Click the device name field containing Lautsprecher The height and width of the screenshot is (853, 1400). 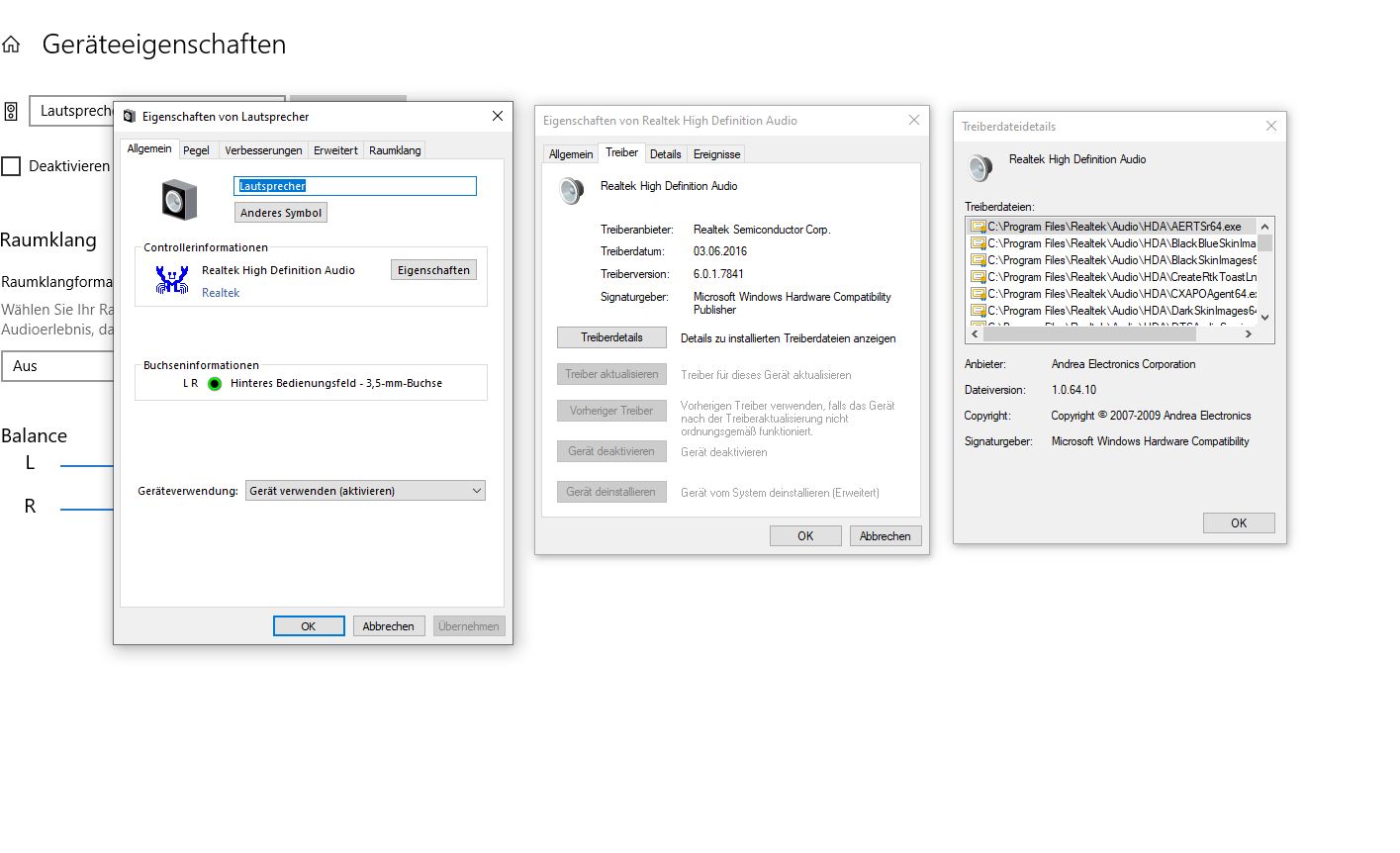point(355,186)
